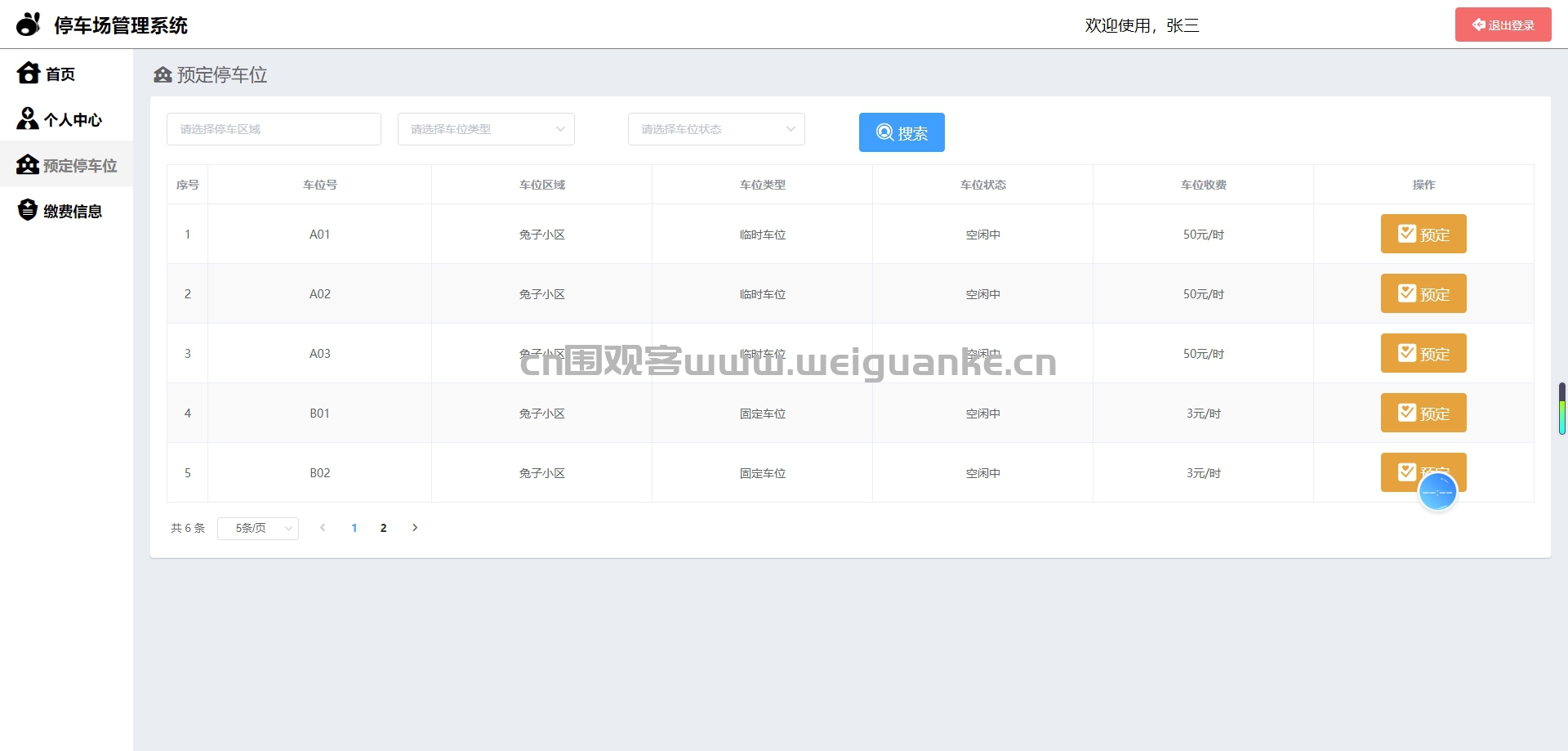Go to the previous page arrow

pos(323,528)
